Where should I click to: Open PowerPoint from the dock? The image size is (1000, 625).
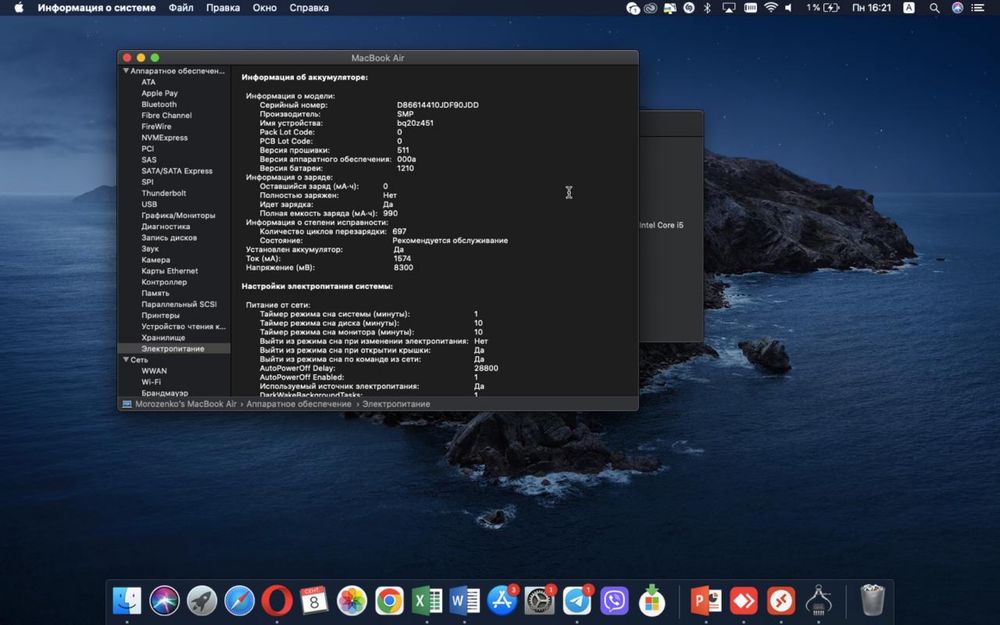coord(706,601)
